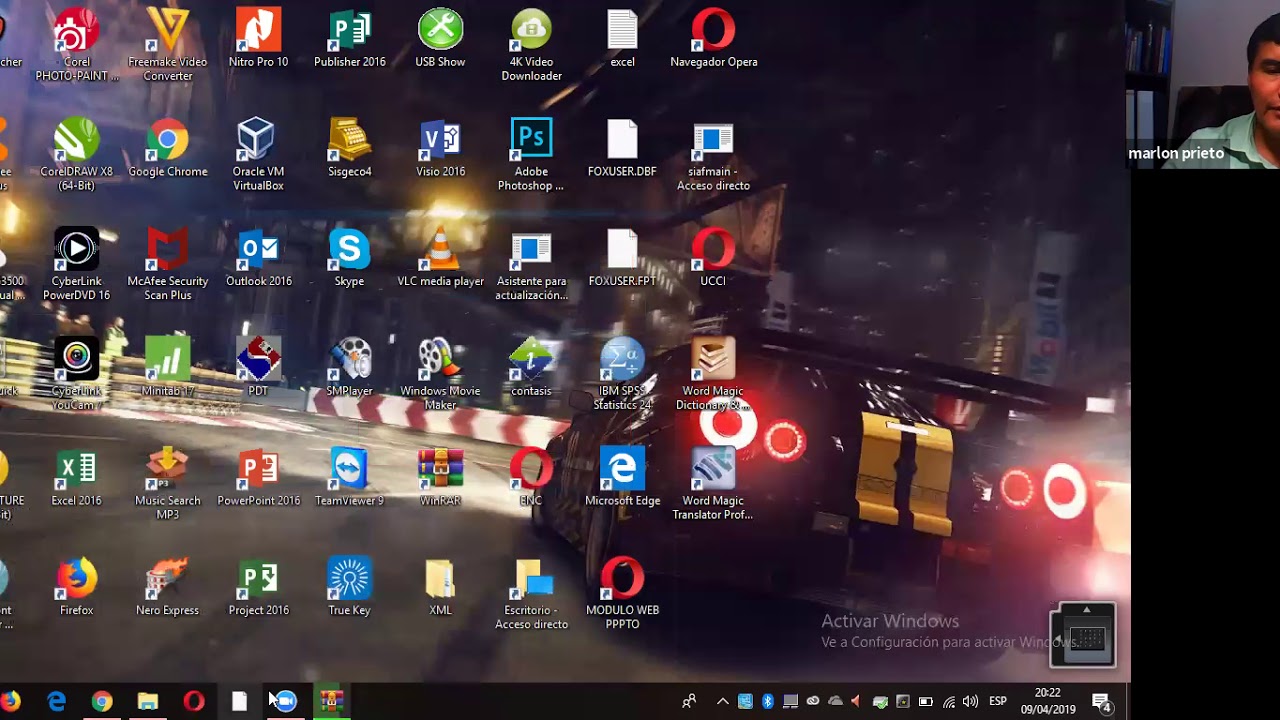The width and height of the screenshot is (1280, 720).
Task: Click the VLC media player shortcut
Action: coord(440,258)
